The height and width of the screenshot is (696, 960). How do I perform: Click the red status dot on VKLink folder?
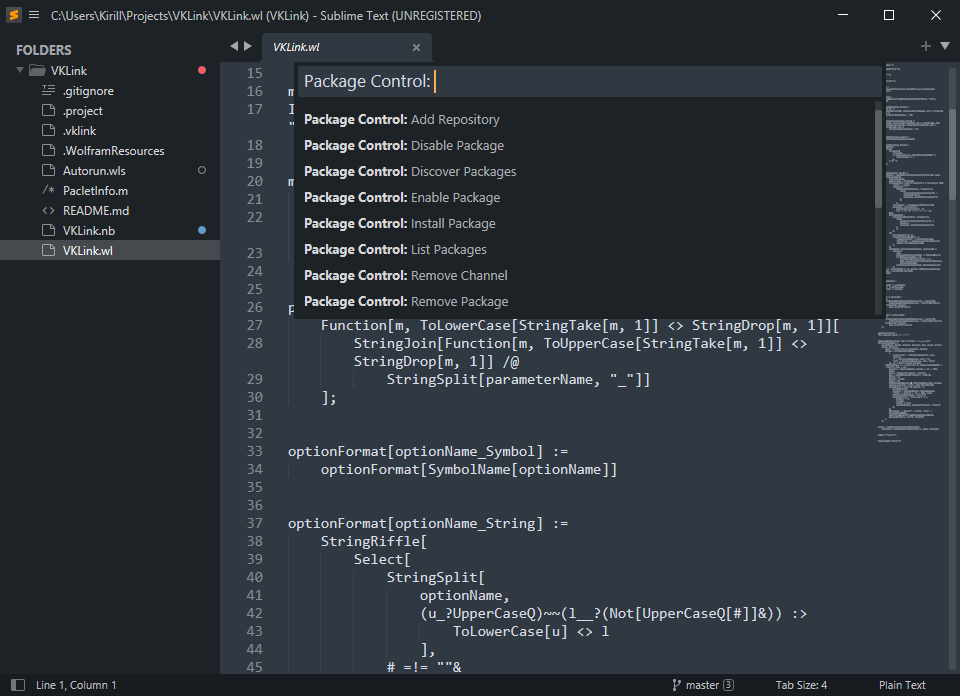(x=202, y=70)
